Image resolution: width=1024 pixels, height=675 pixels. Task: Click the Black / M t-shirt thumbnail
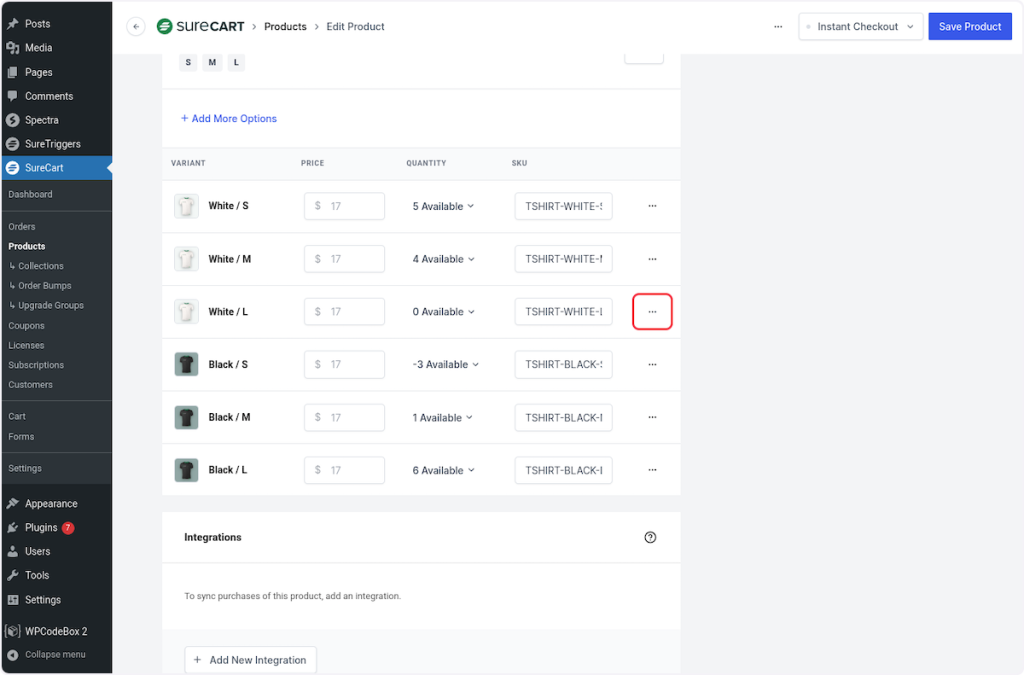point(186,417)
